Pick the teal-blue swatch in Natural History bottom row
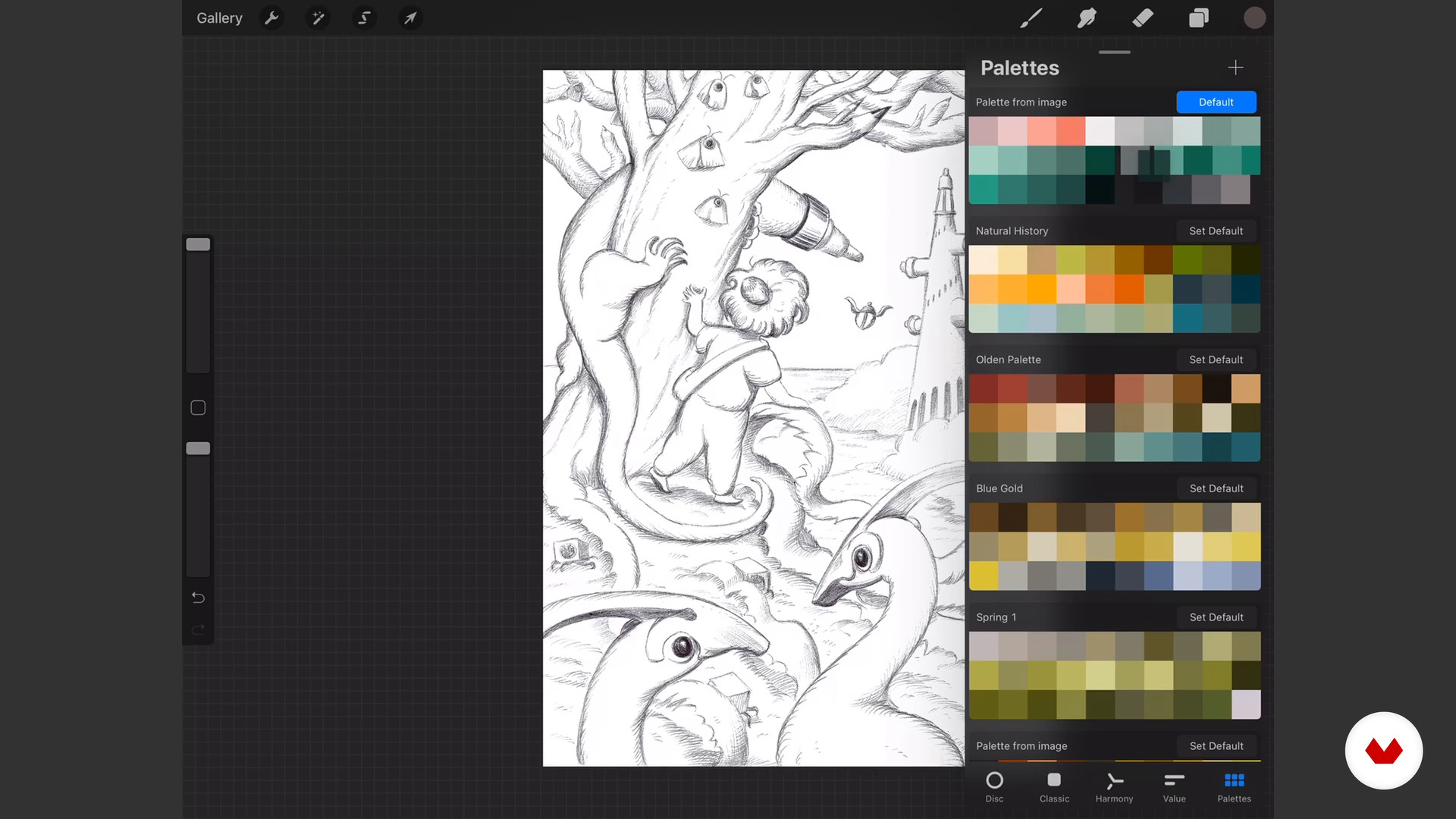Screen dimensions: 1456x819 pos(1188,318)
